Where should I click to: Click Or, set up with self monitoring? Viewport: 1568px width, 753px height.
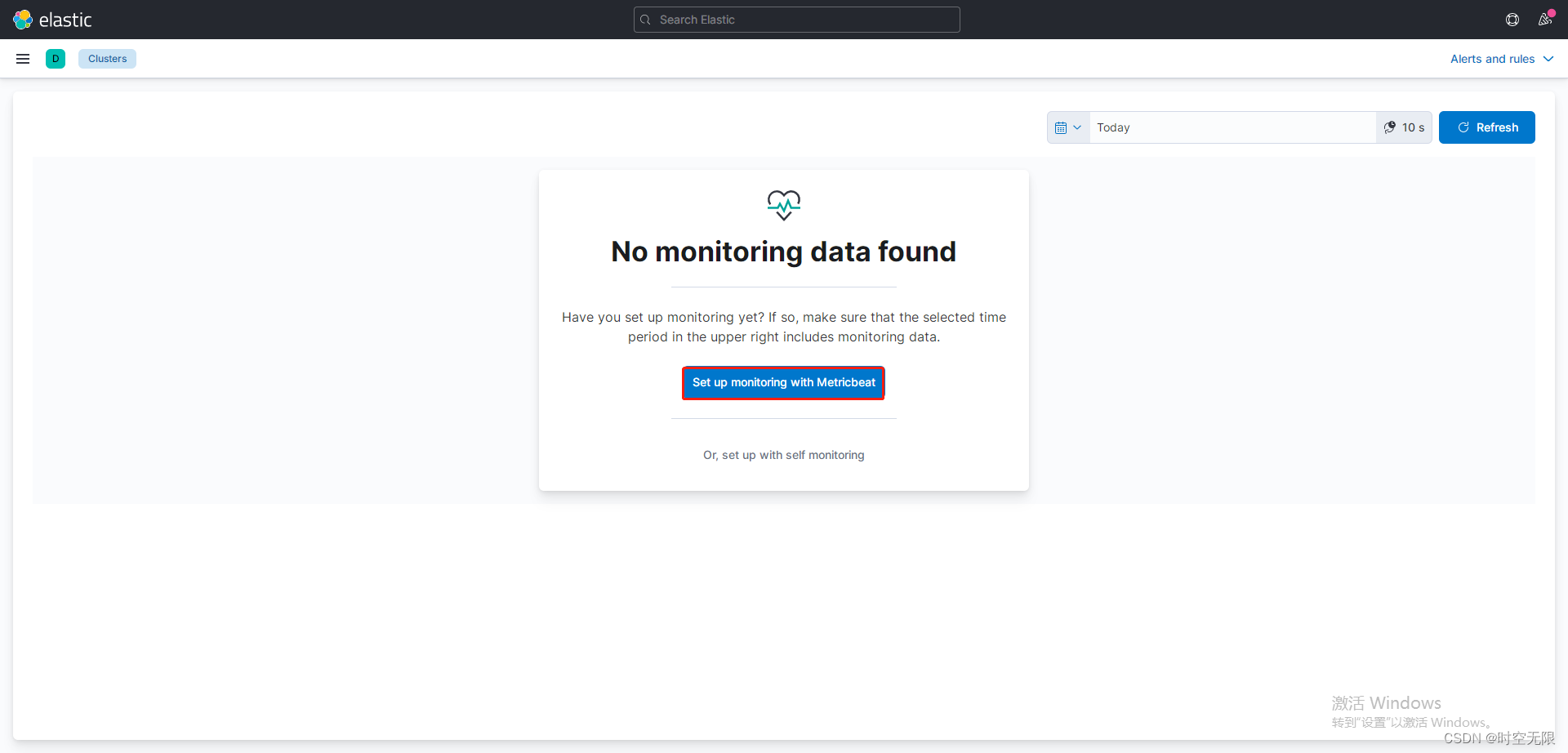pyautogui.click(x=783, y=455)
